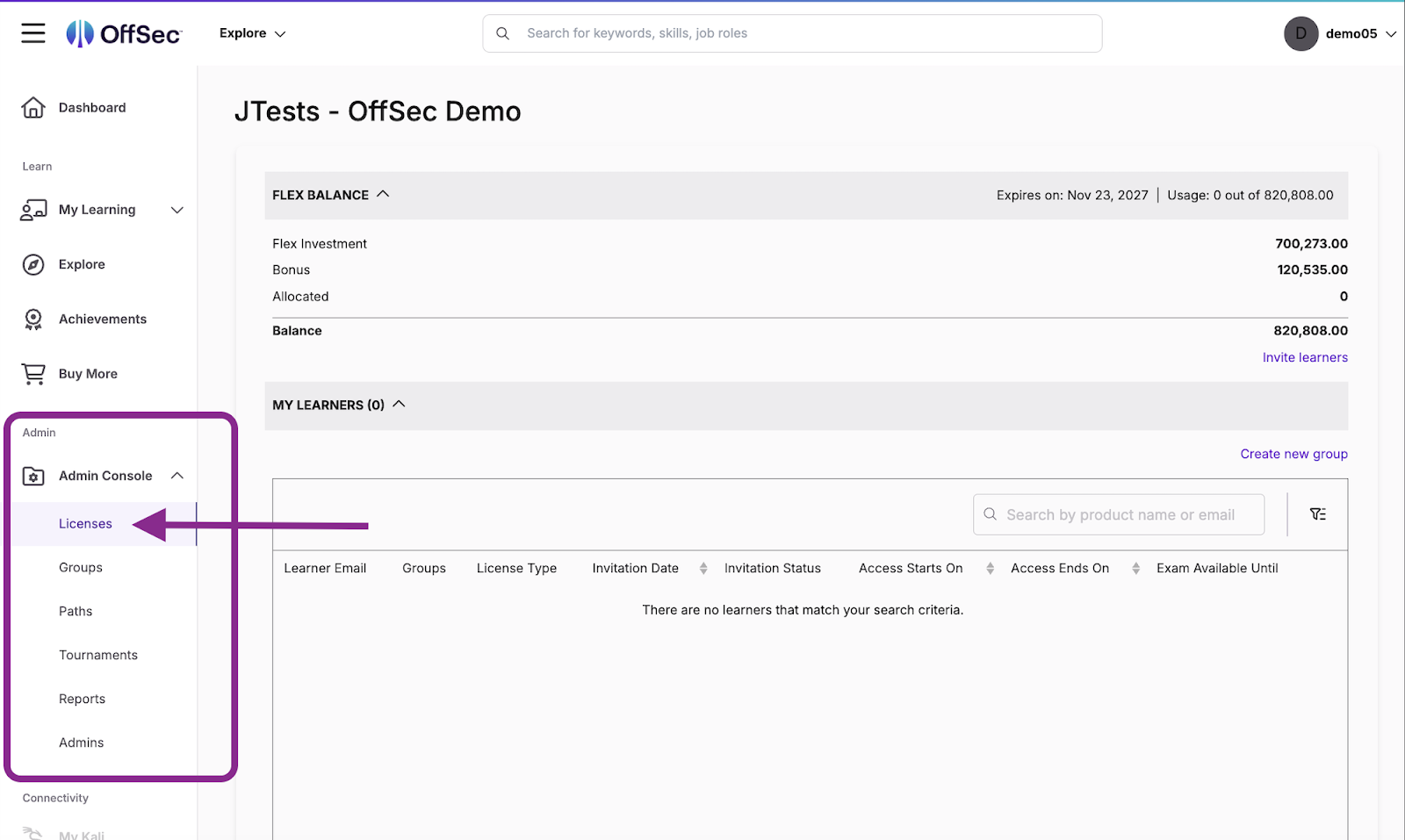This screenshot has width=1405, height=840.
Task: Click the Groups column header
Action: tap(424, 569)
